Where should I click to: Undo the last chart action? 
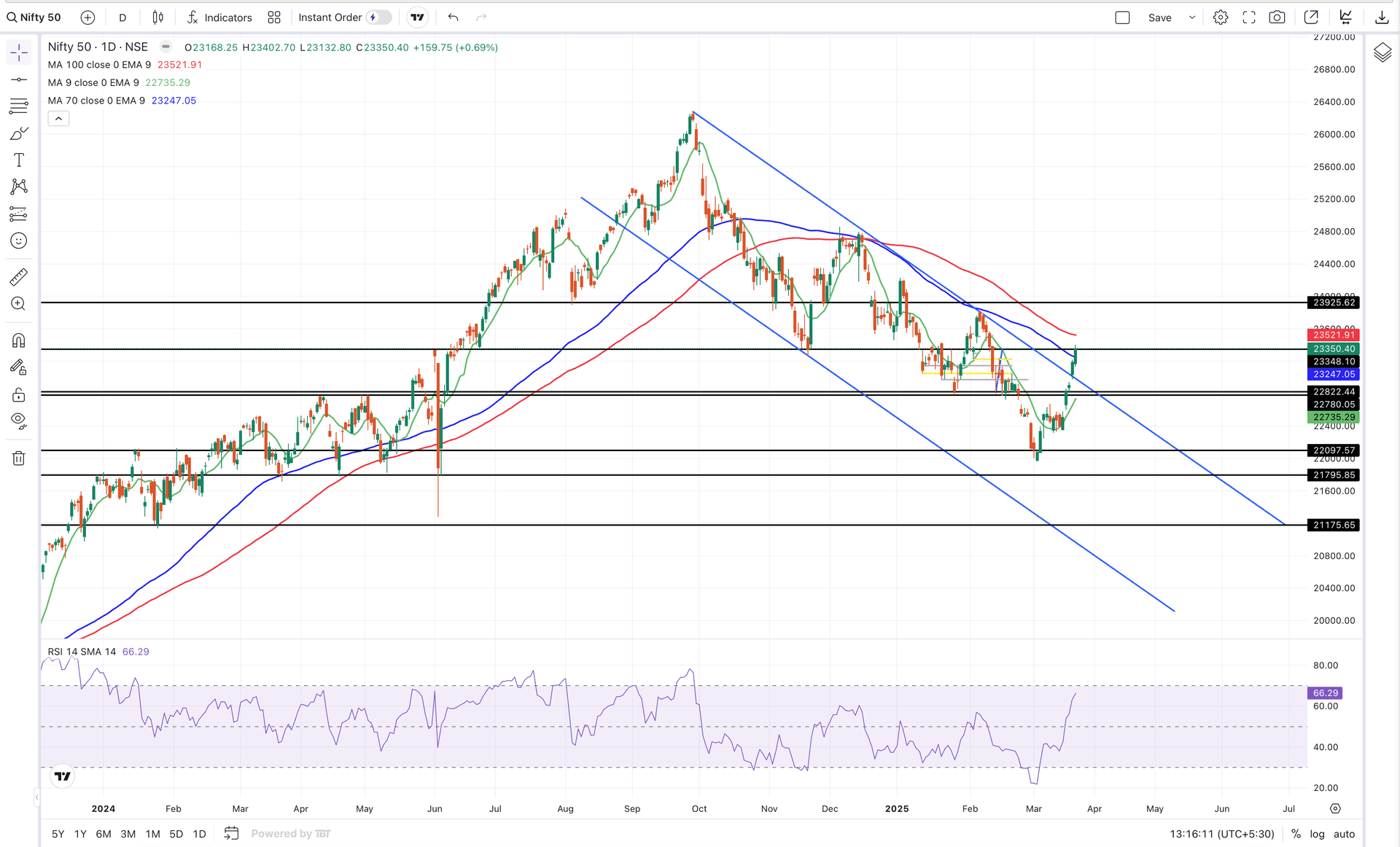453,17
